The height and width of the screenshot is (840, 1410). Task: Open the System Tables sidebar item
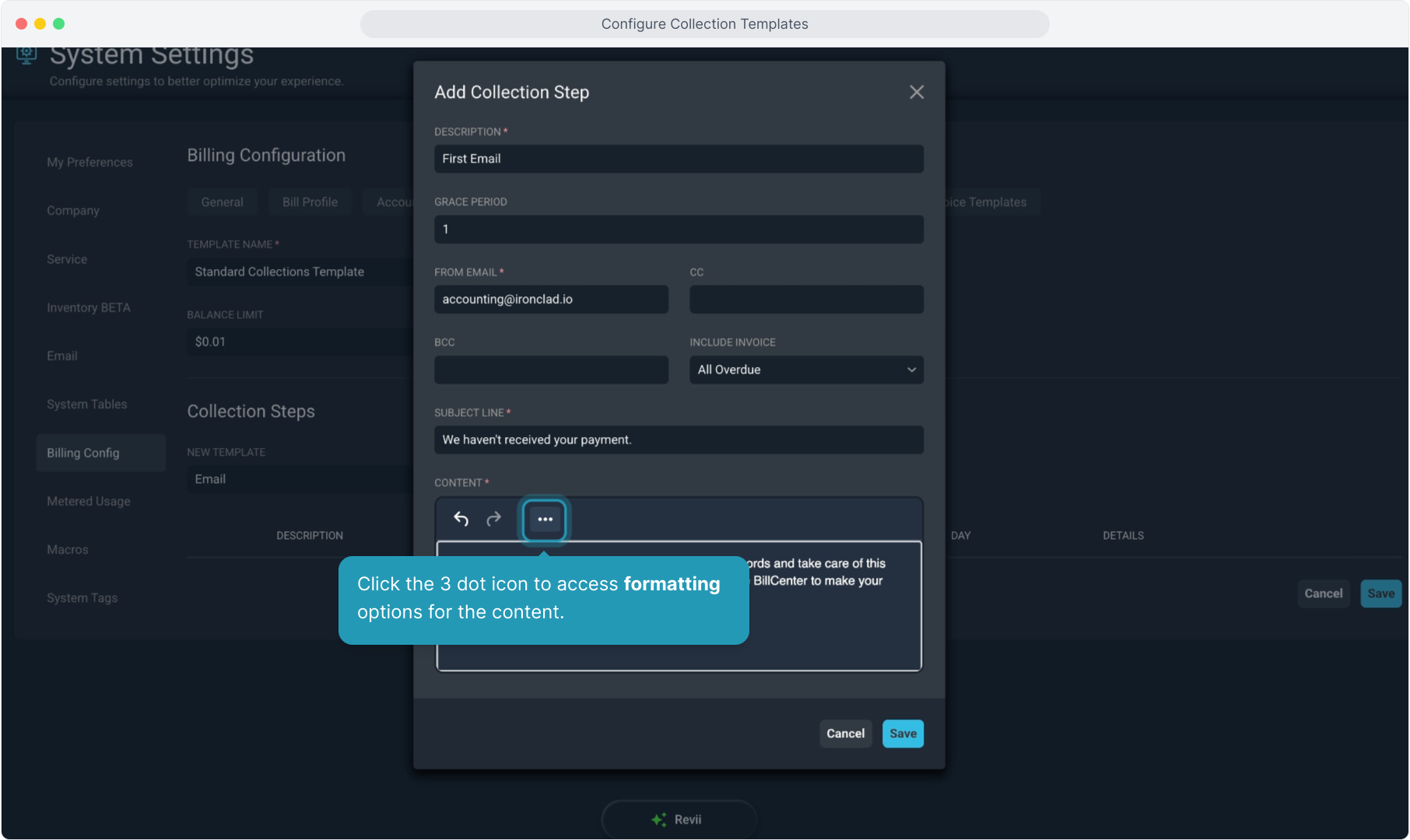(x=87, y=404)
